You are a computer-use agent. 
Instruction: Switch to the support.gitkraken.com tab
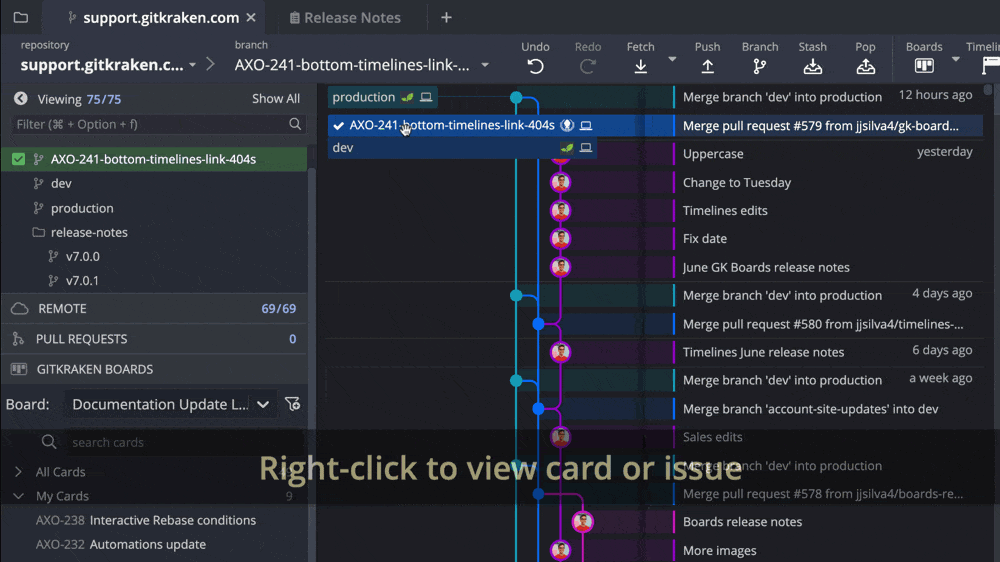[153, 18]
